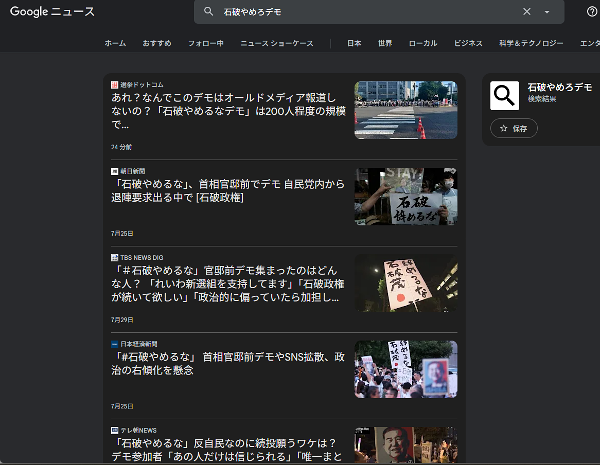Click the 朝日新聞 source icon
This screenshot has height=465, width=600.
point(115,171)
